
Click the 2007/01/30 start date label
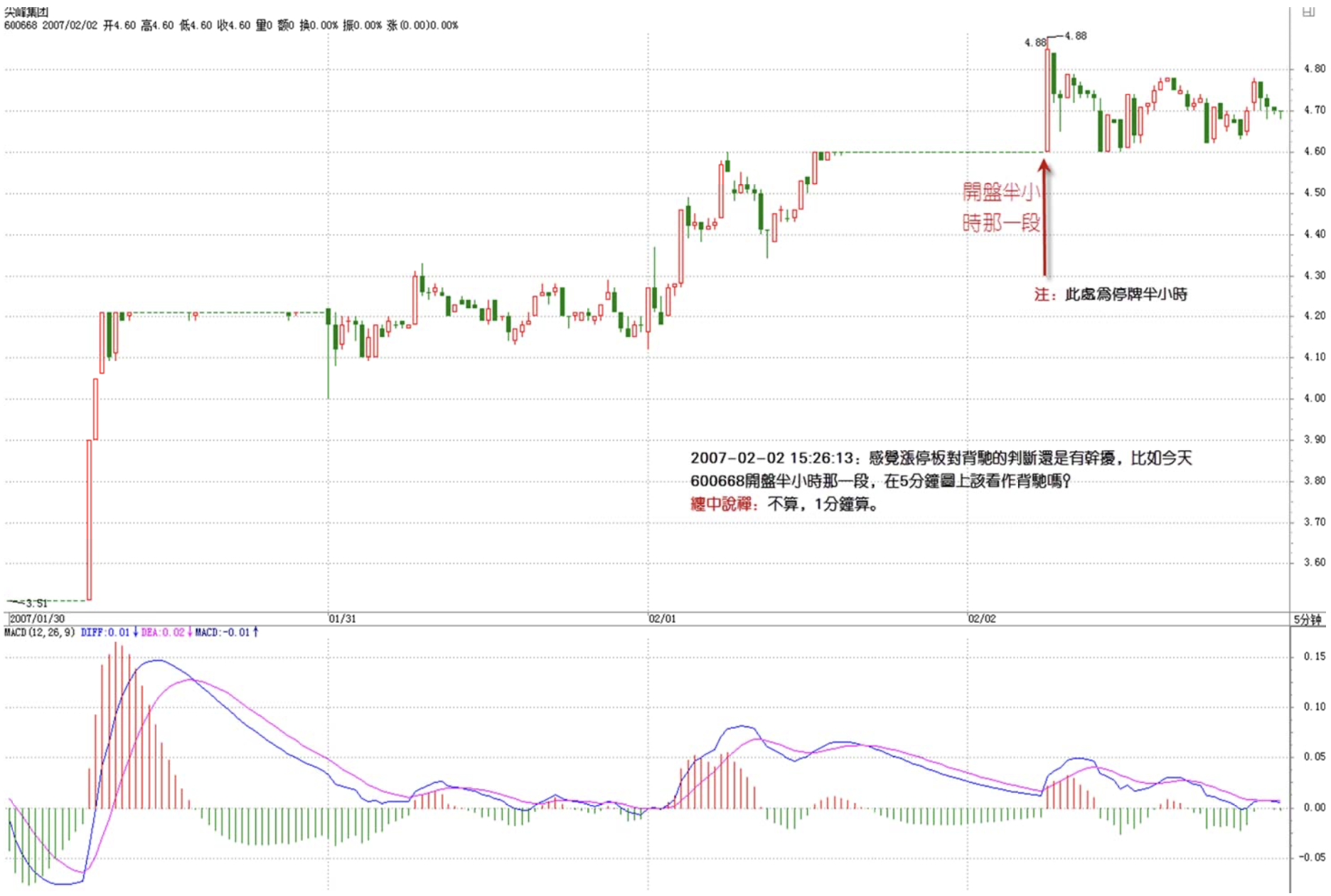click(37, 619)
